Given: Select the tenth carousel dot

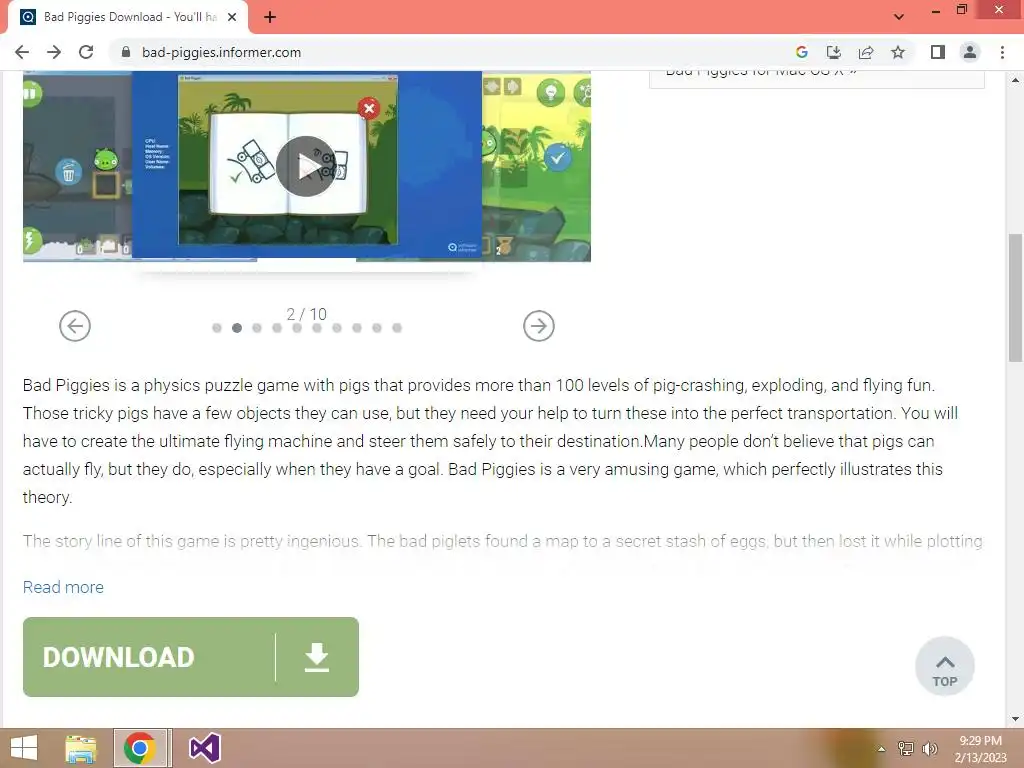Looking at the screenshot, I should (397, 328).
